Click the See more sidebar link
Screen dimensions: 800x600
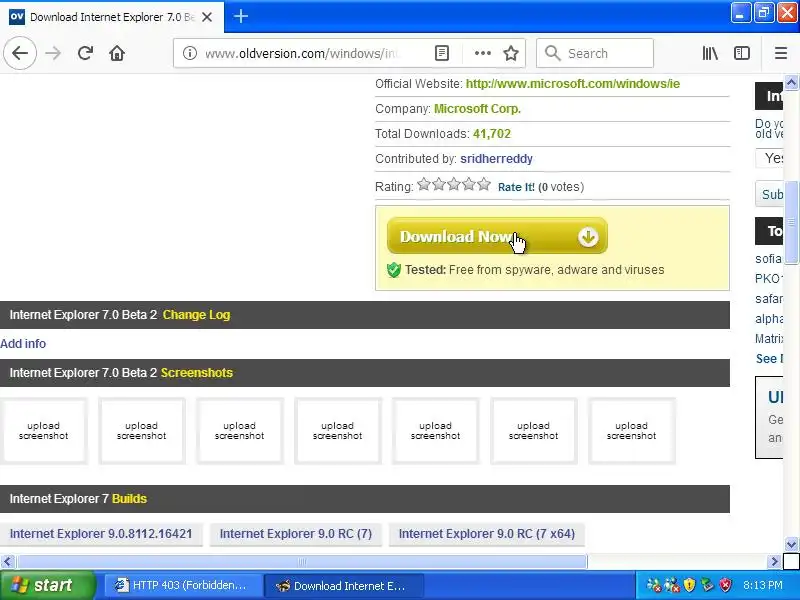[769, 359]
